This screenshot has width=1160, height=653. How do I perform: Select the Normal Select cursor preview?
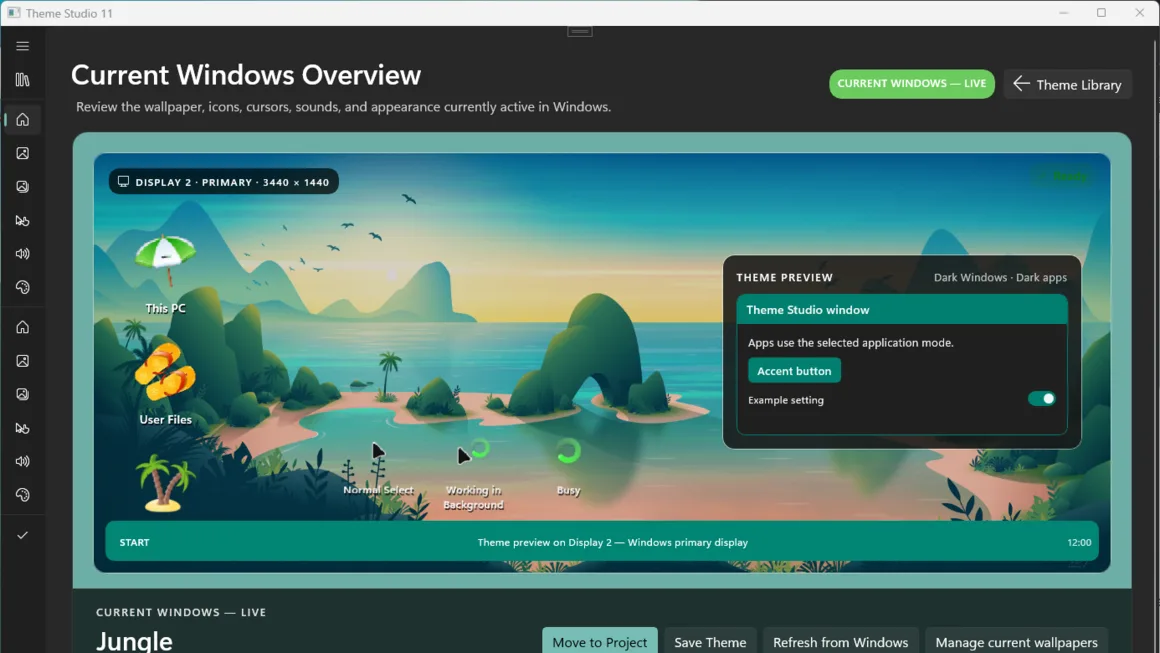coord(378,451)
